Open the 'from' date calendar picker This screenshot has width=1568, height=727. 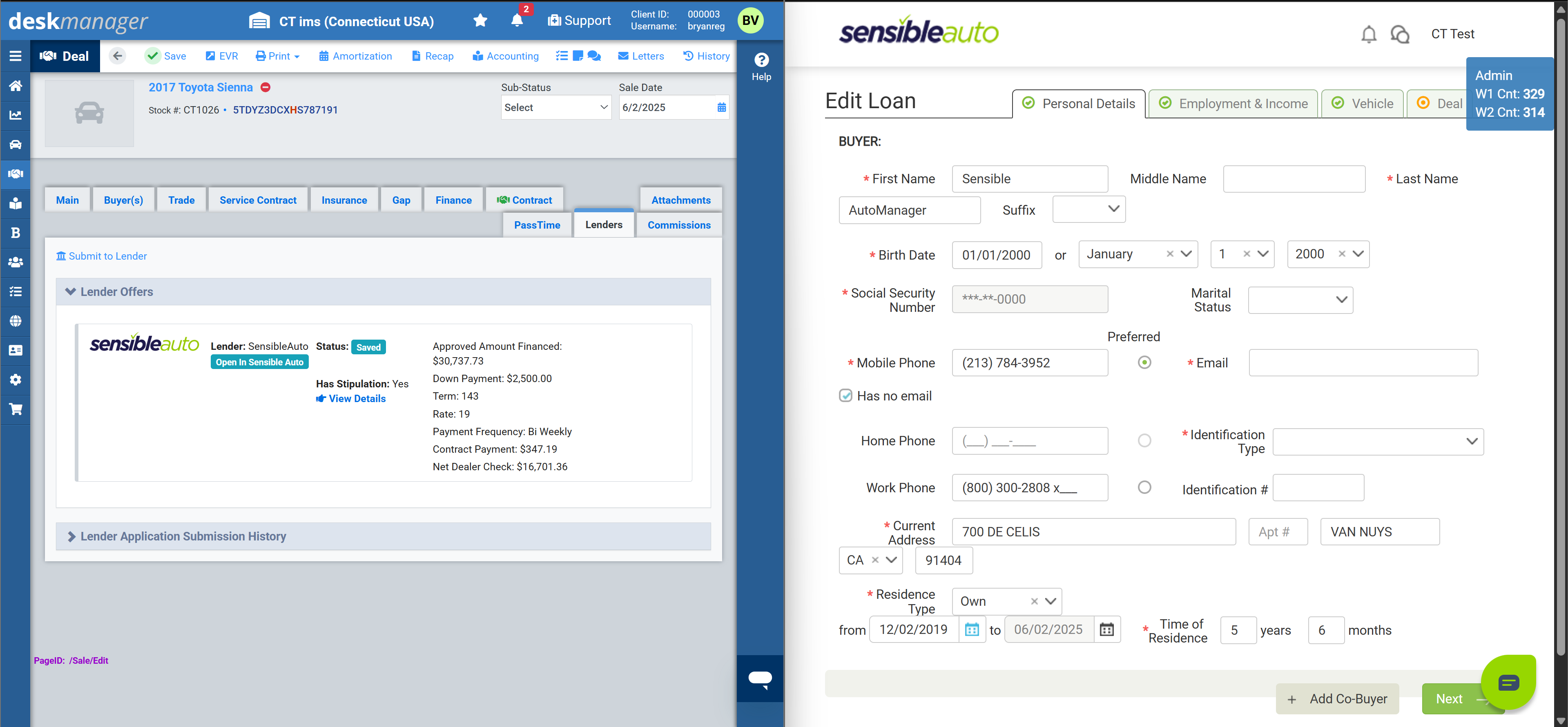pos(972,630)
